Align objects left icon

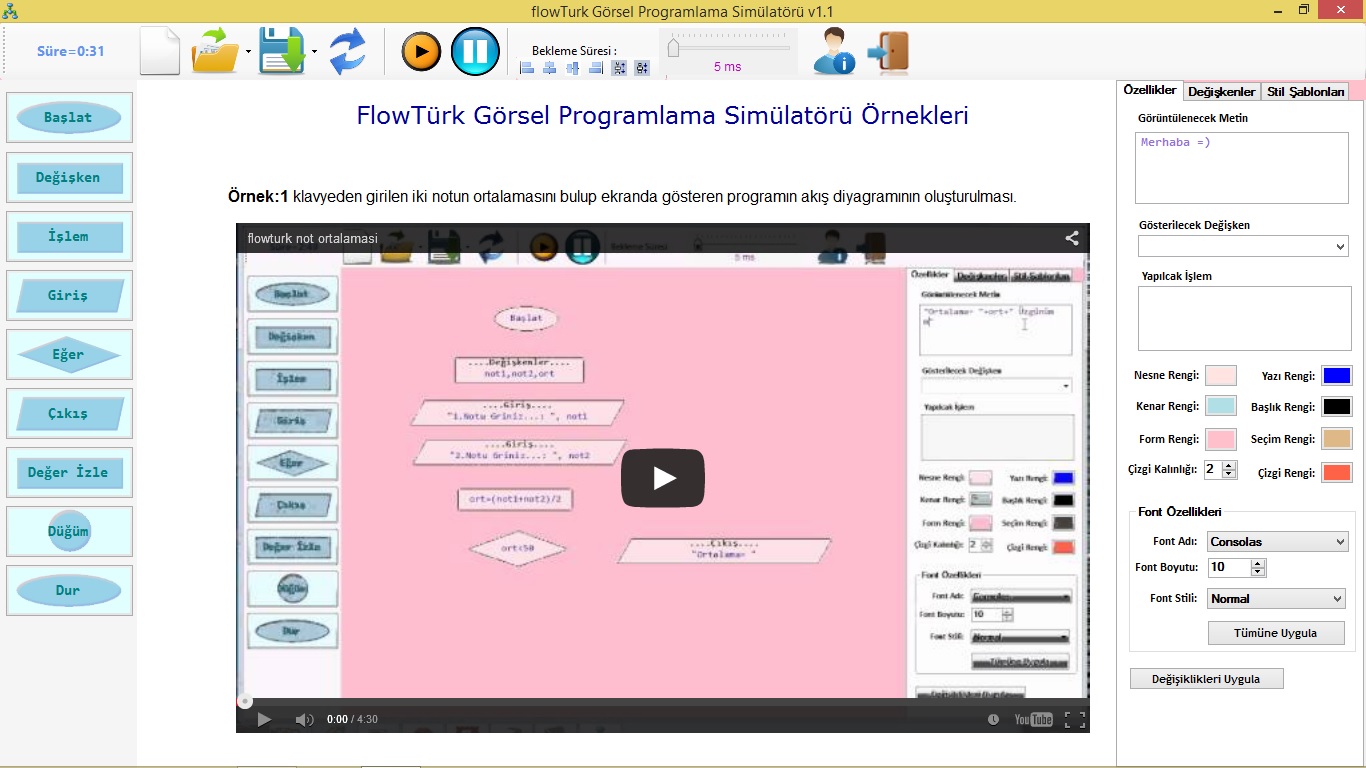527,68
